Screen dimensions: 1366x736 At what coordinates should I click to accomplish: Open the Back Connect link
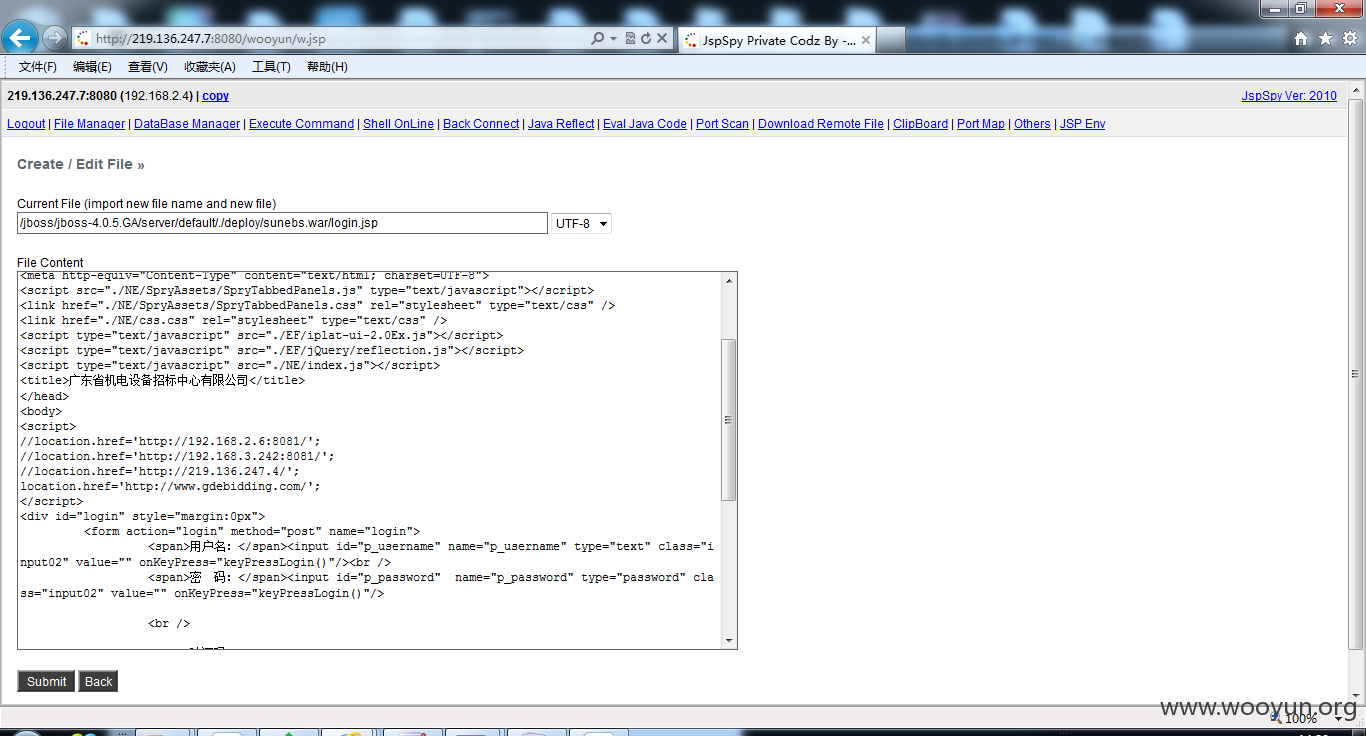pos(481,124)
